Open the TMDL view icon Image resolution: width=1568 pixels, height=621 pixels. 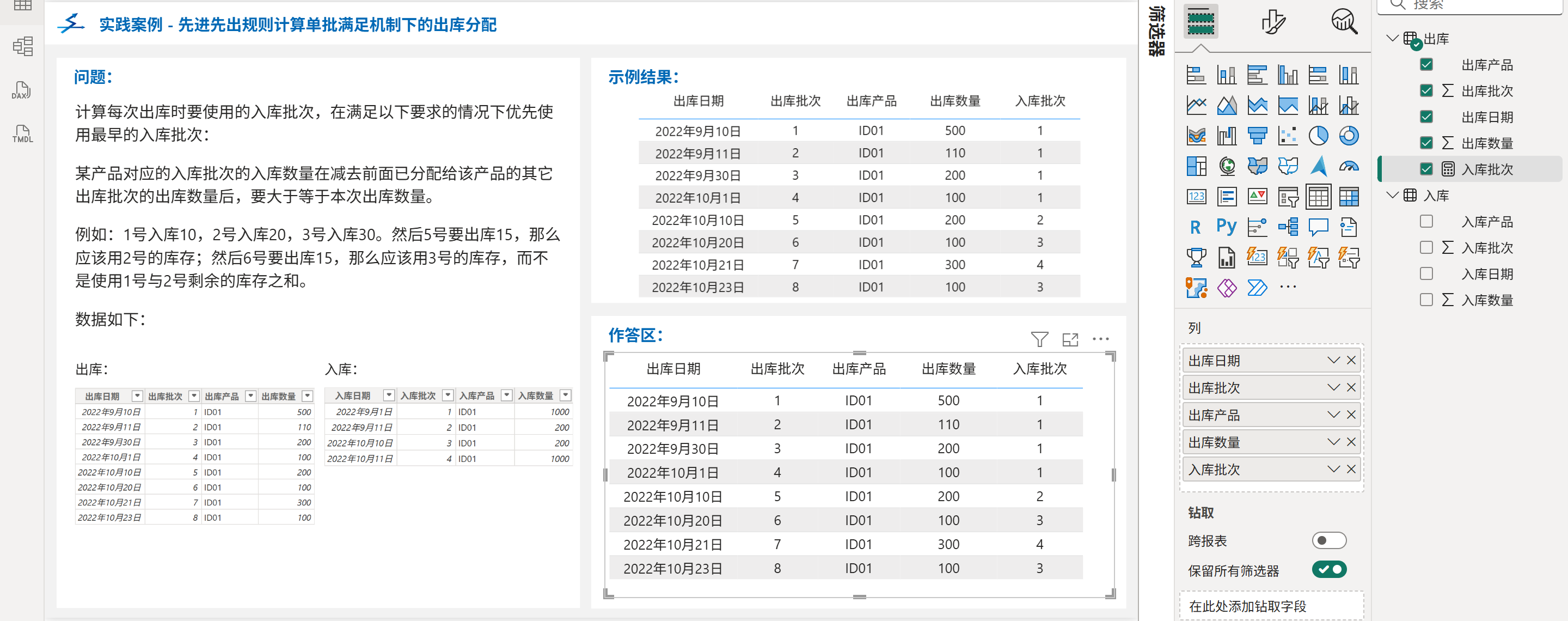click(x=22, y=133)
